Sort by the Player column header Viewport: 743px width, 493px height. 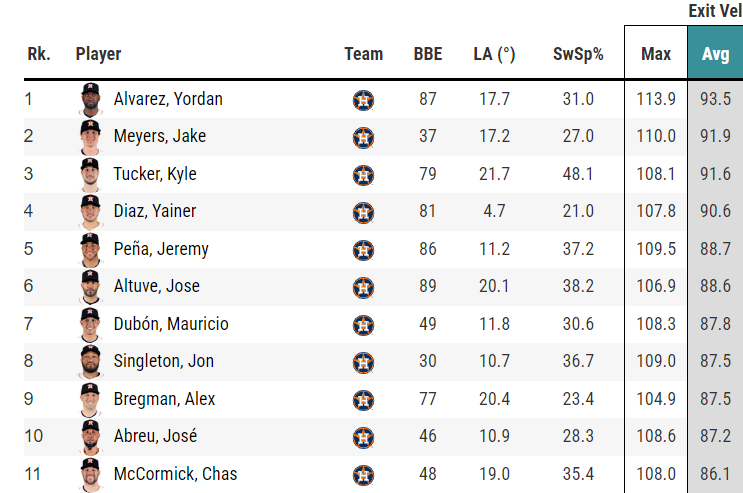pyautogui.click(x=98, y=54)
